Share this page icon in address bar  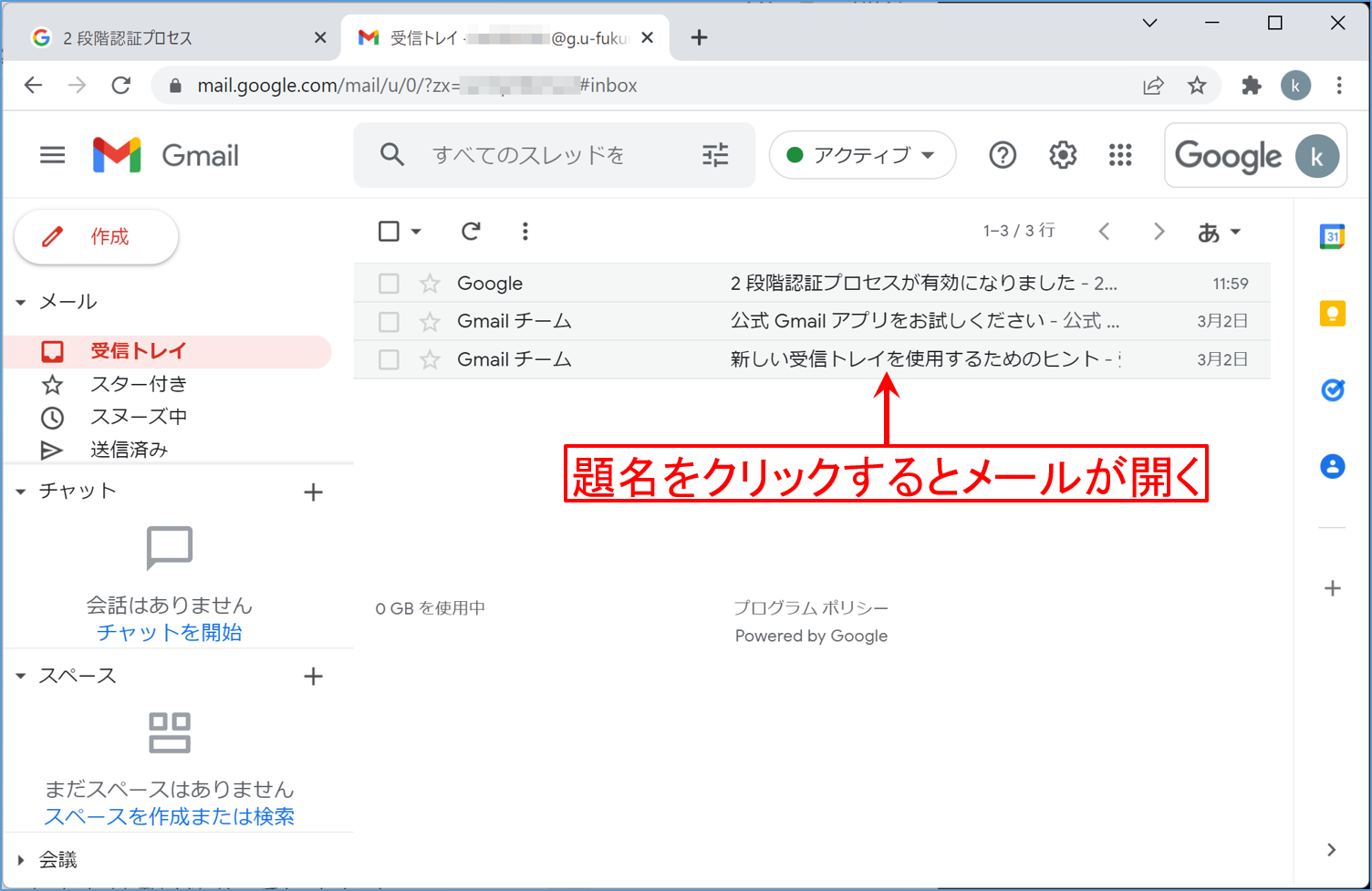pyautogui.click(x=1153, y=86)
